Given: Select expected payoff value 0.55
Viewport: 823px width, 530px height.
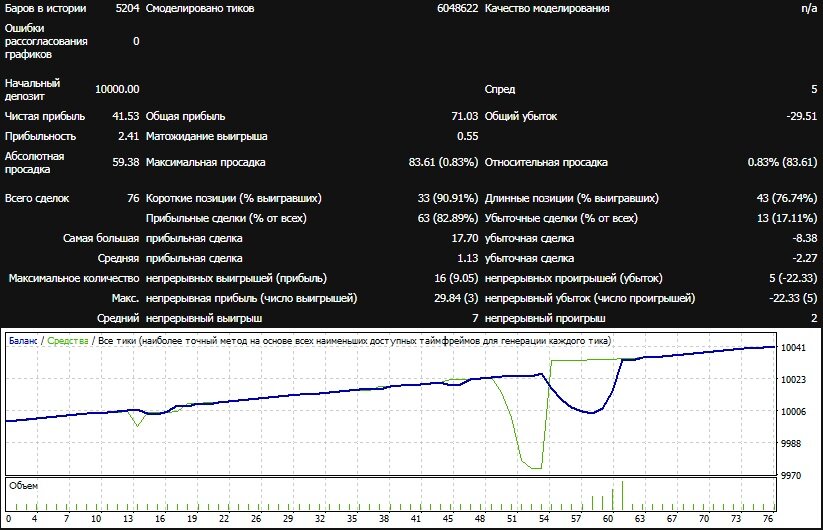Looking at the screenshot, I should [468, 136].
